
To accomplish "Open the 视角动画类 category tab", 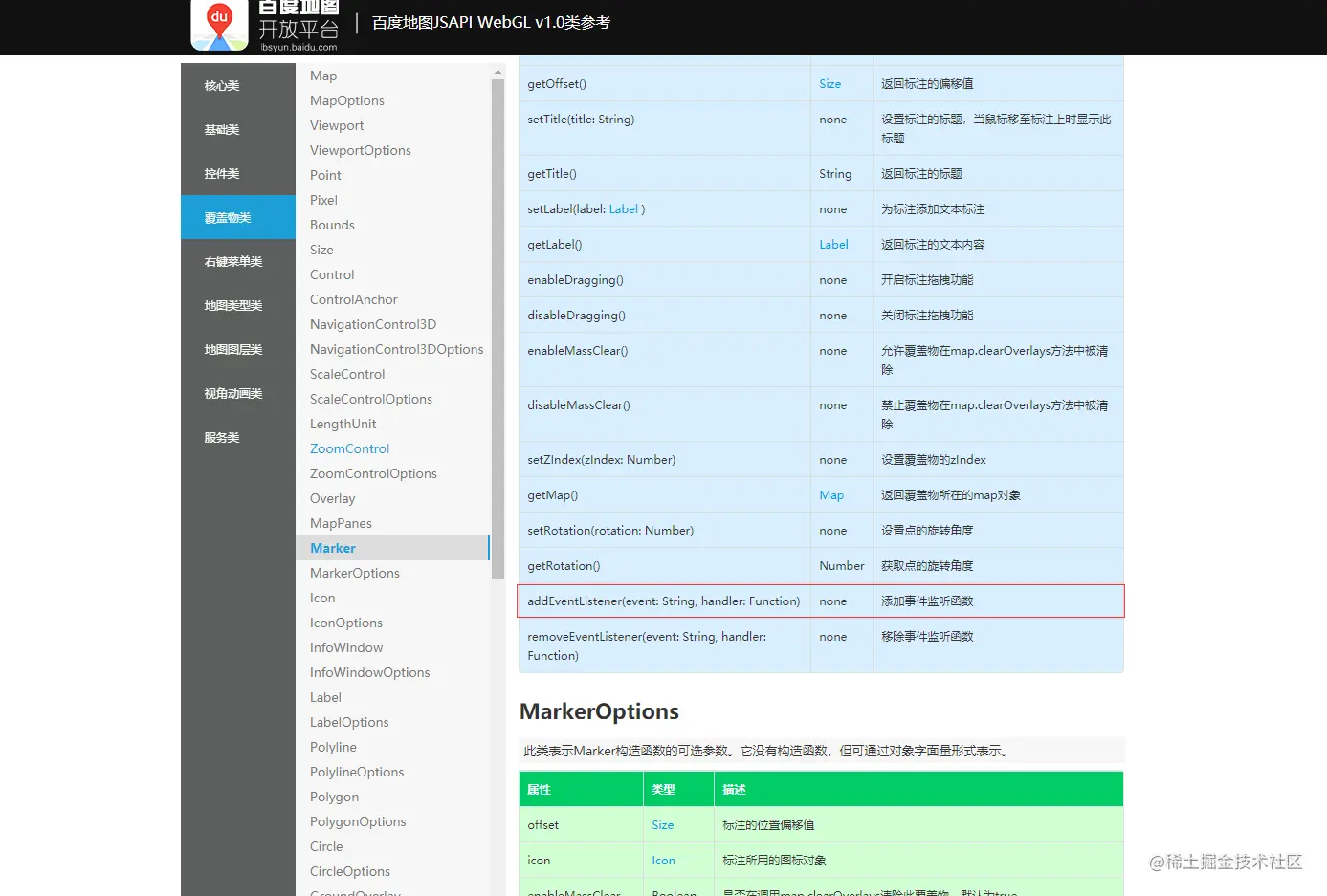I will click(x=238, y=393).
